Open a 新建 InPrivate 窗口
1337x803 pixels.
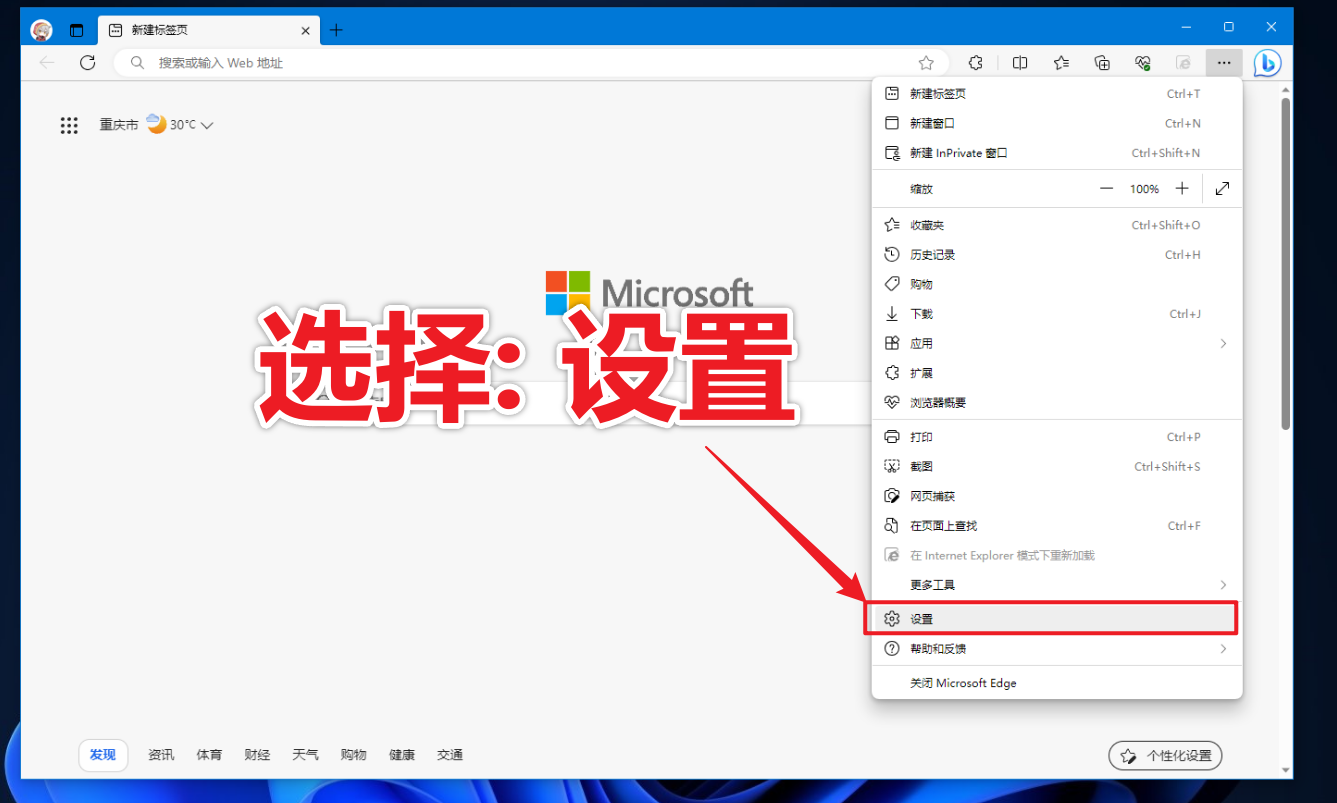tap(1057, 153)
